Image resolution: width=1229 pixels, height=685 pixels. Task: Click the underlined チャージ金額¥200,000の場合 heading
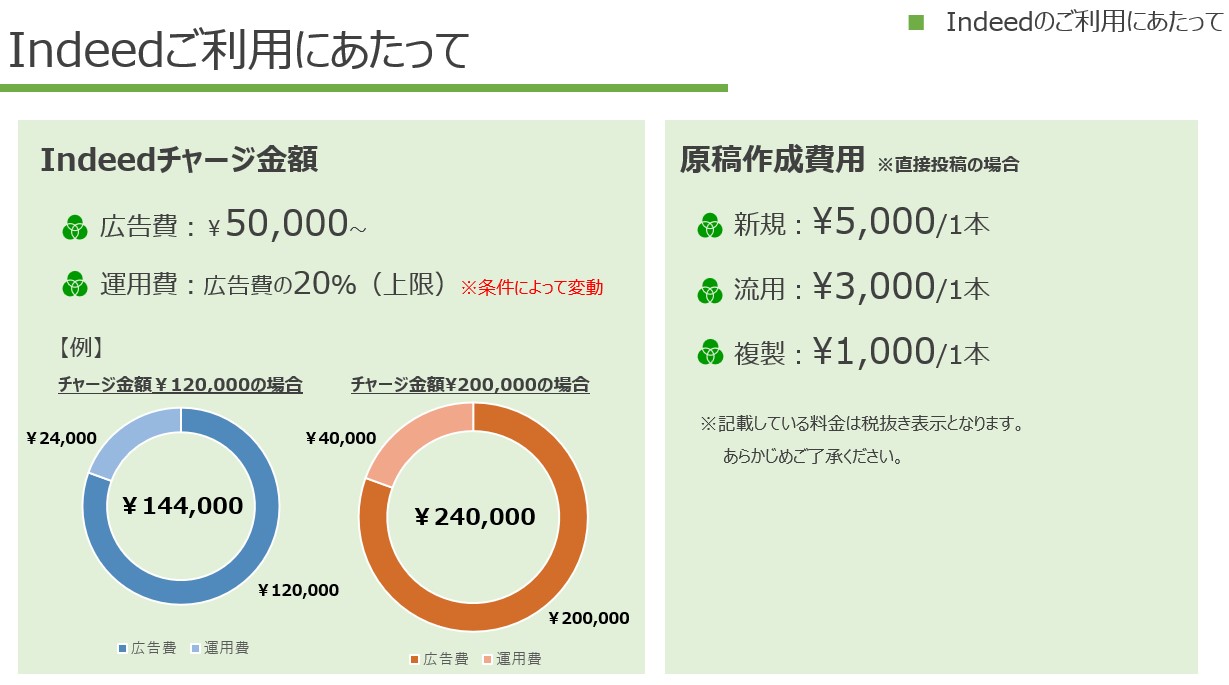pyautogui.click(x=470, y=384)
